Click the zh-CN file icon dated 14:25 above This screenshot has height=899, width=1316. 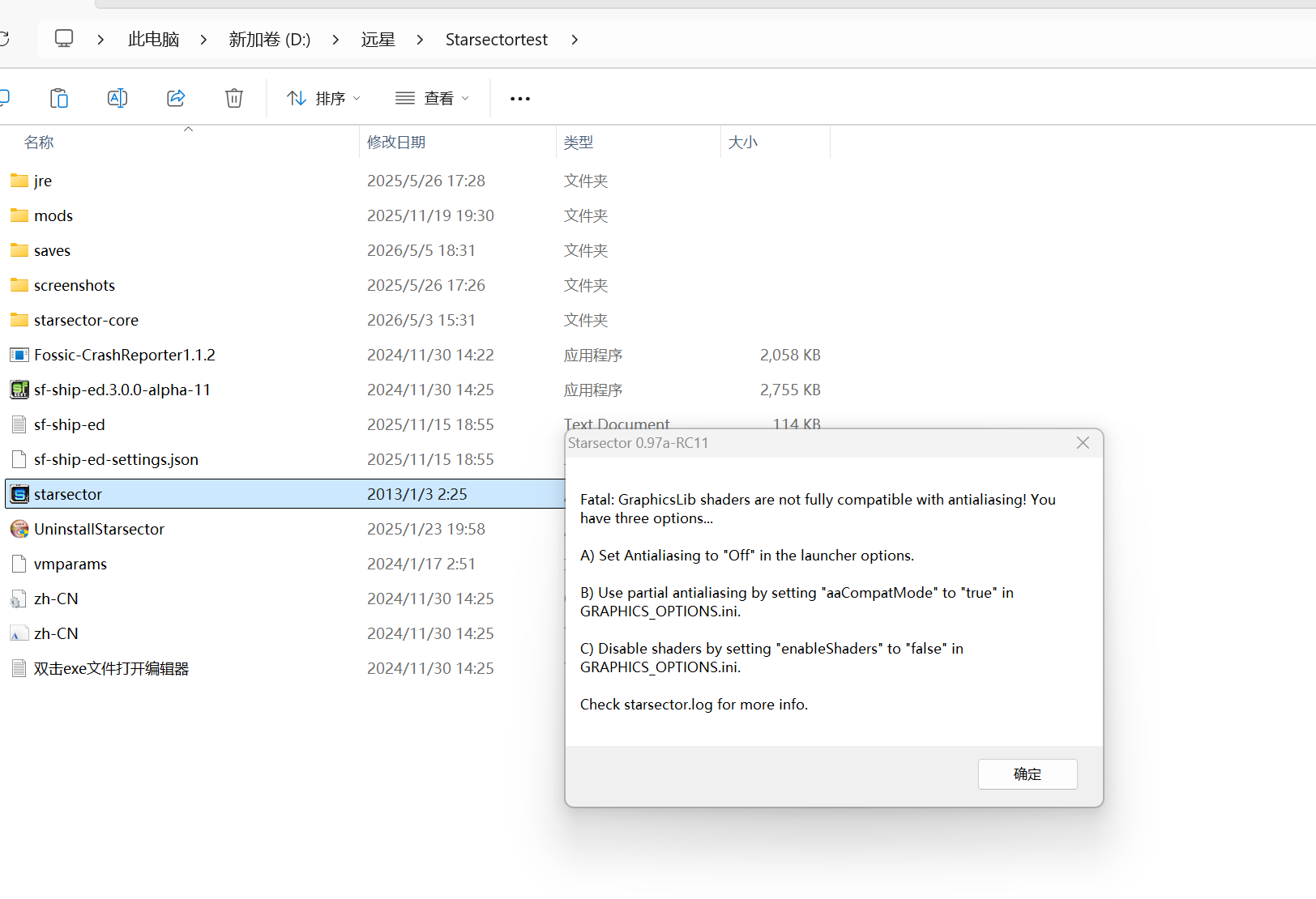click(x=19, y=599)
